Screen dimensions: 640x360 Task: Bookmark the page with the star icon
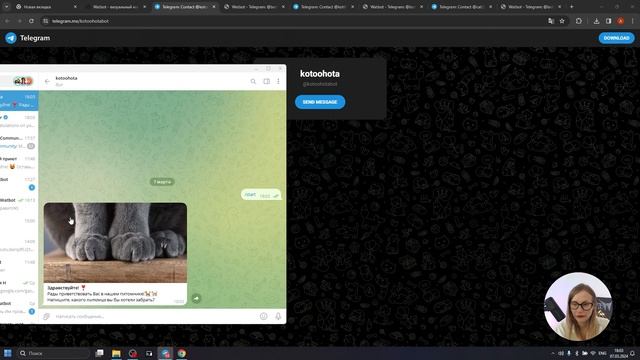562,21
